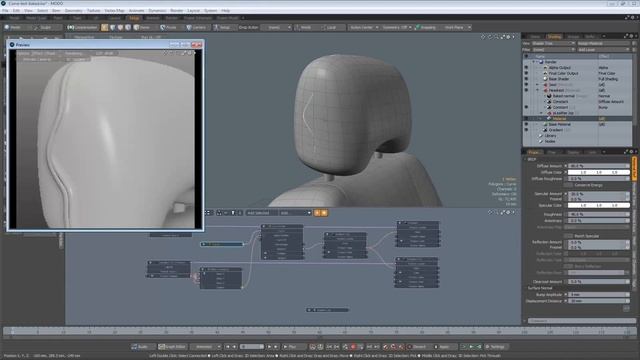
Task: Hide the Alpha Output layer with its eye toggle
Action: [526, 68]
